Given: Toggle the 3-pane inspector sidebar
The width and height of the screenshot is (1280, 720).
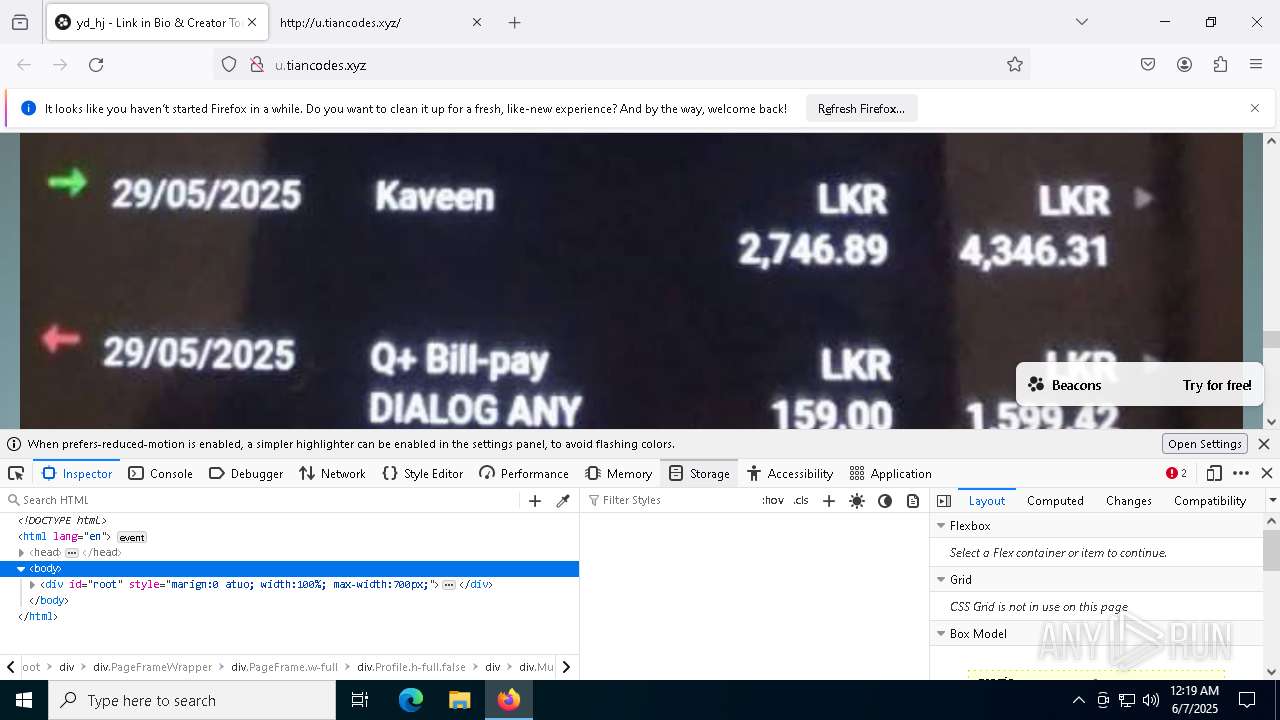Looking at the screenshot, I should [x=944, y=501].
